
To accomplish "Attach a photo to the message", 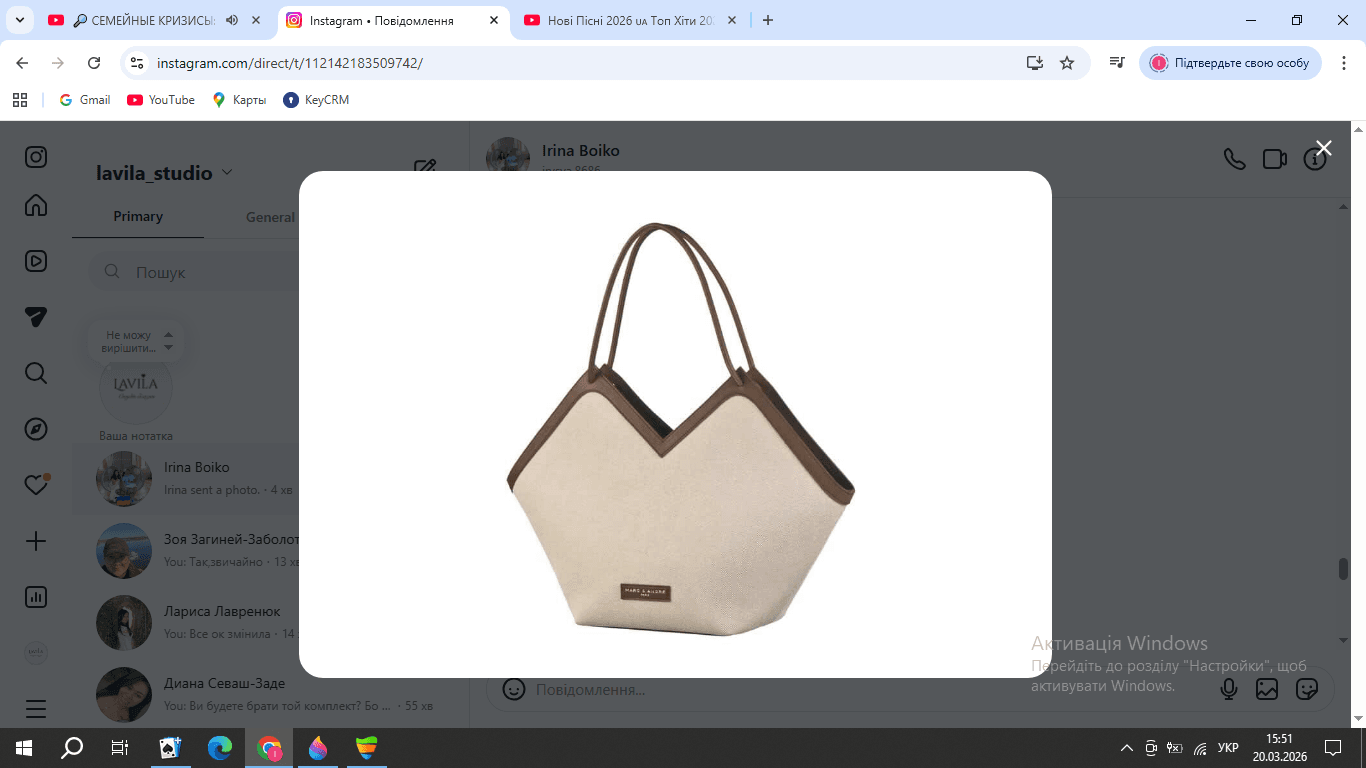I will click(1267, 689).
